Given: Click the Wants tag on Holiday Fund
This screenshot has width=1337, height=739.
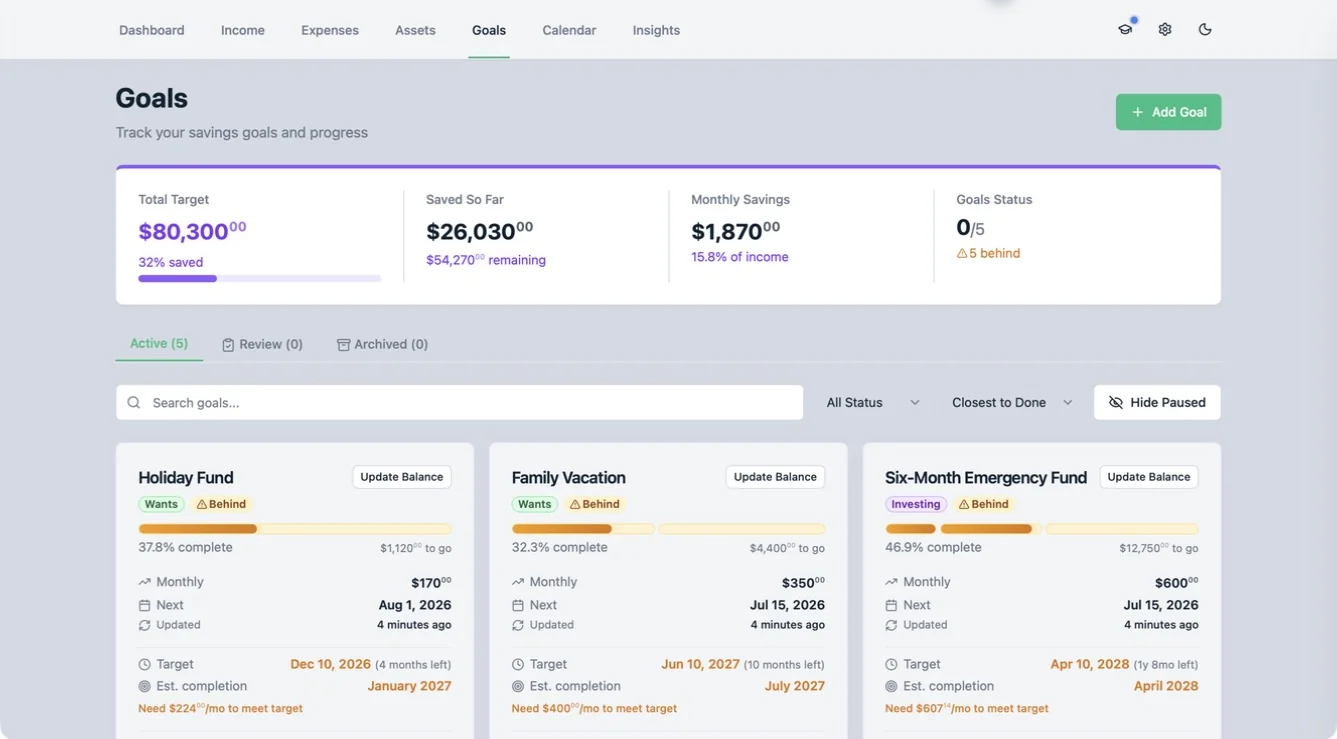Looking at the screenshot, I should pyautogui.click(x=161, y=505).
